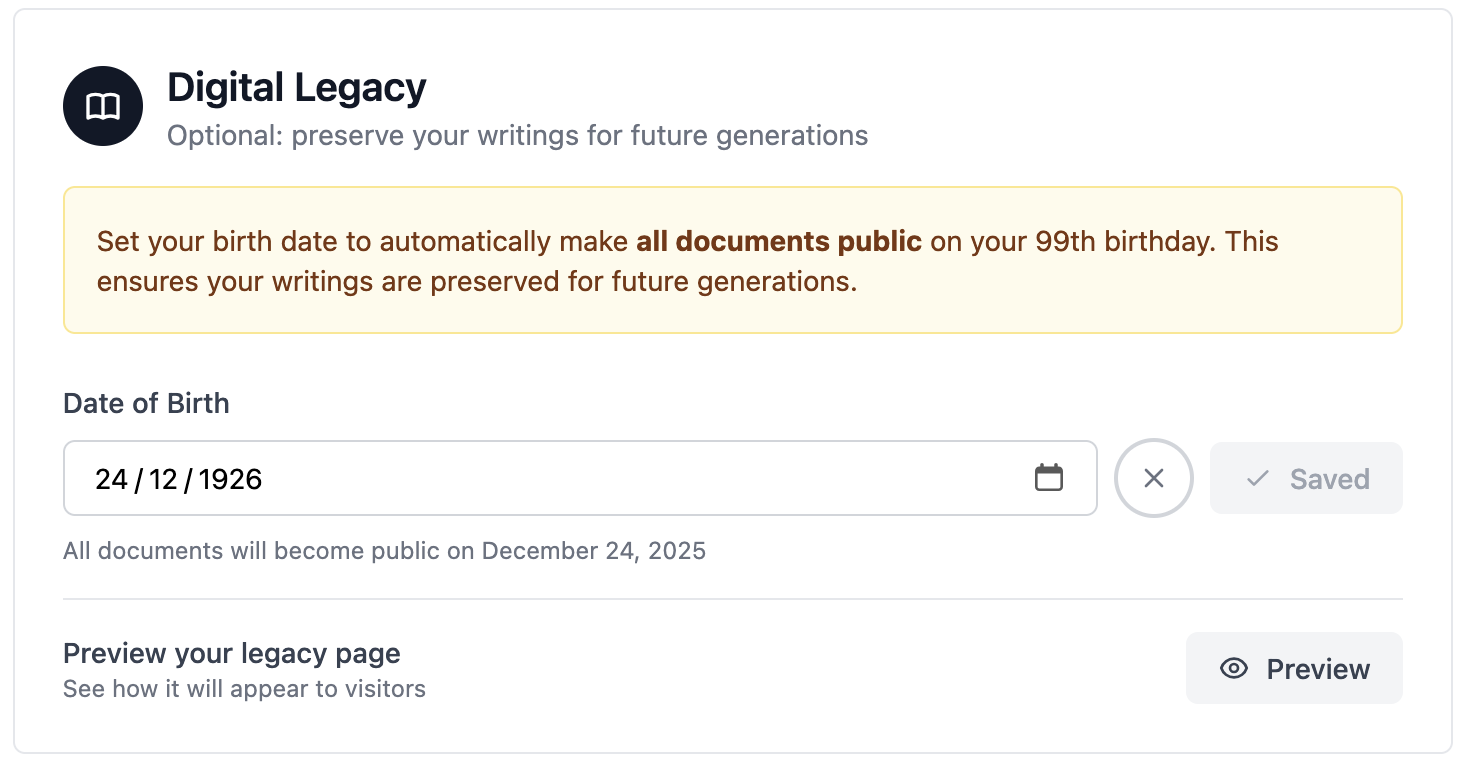Click the "All documents will become public" helper text
Screen dimensions: 1468x764
[x=270, y=551]
